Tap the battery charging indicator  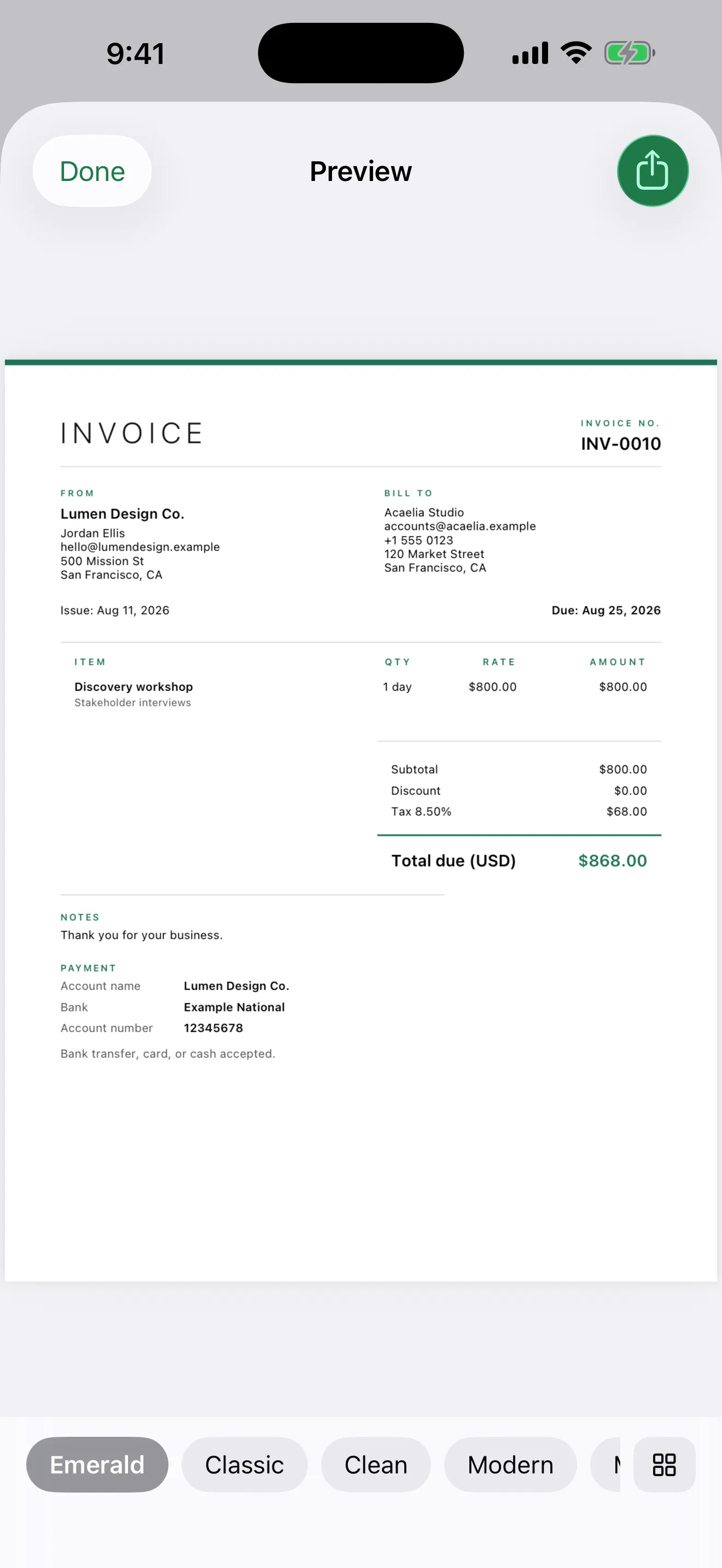pyautogui.click(x=630, y=53)
